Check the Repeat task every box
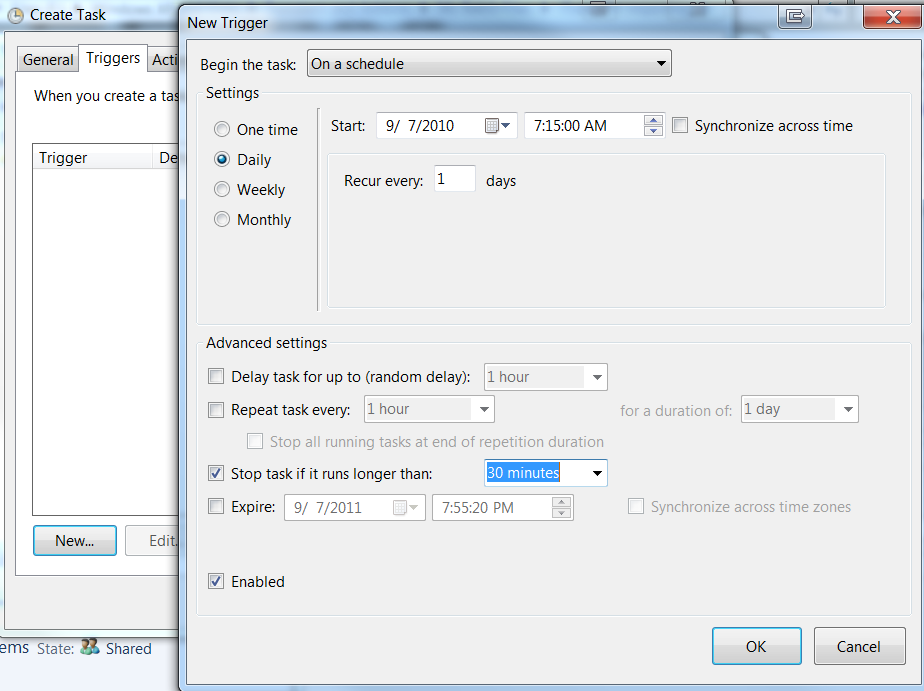This screenshot has height=691, width=924. point(216,409)
